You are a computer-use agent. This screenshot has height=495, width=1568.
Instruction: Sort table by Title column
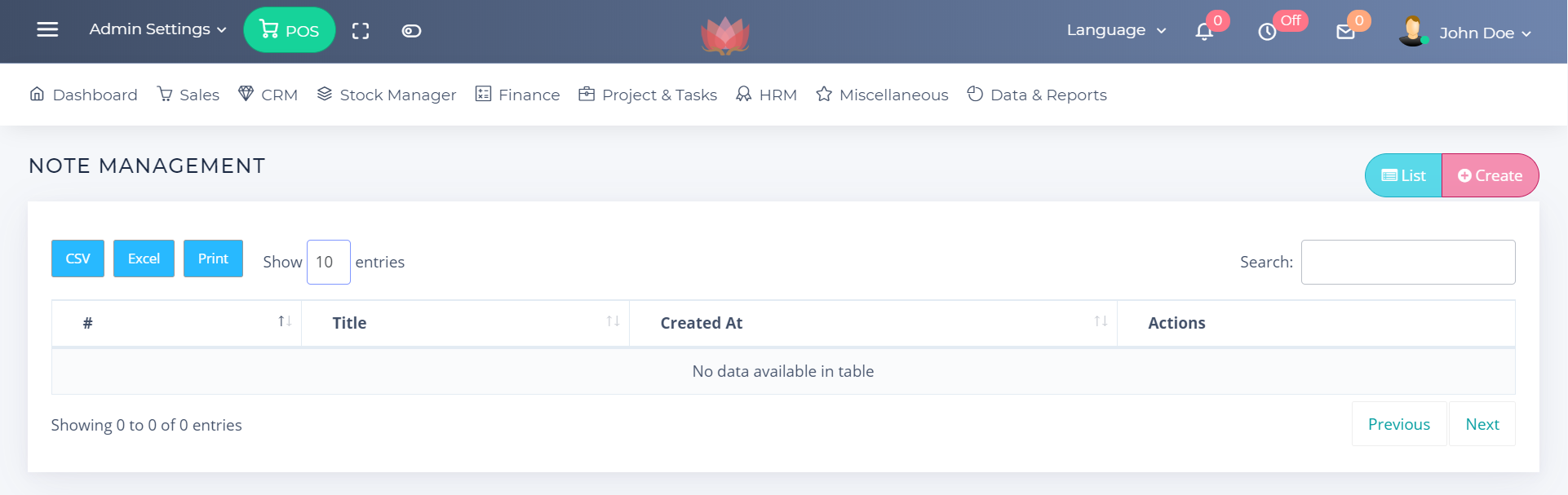tap(465, 323)
